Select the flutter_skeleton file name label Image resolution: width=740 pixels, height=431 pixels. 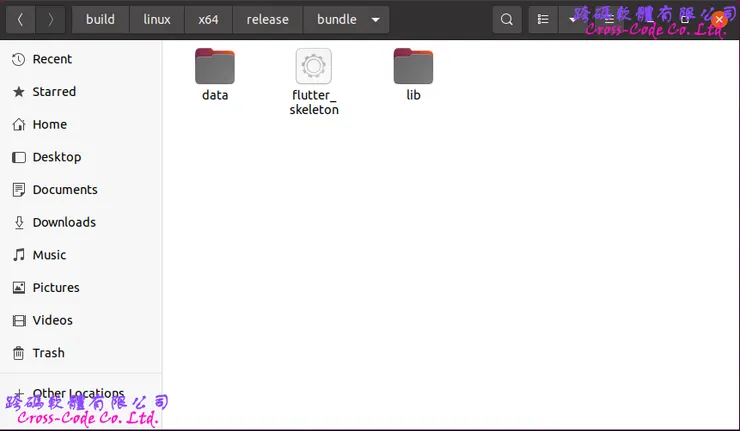pos(314,102)
